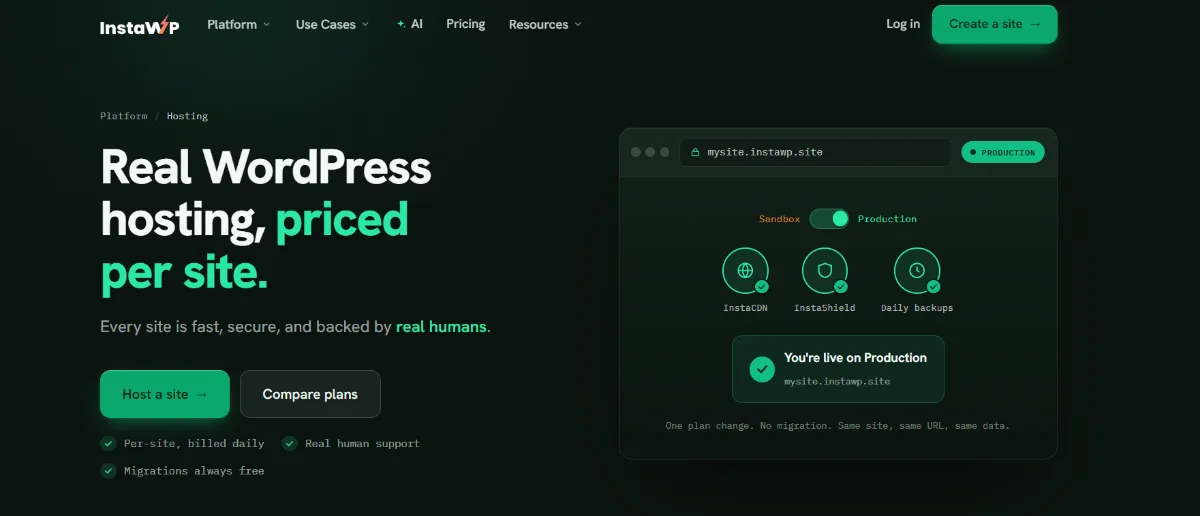Click the 'Real WordPress' heading line
The width and height of the screenshot is (1200, 516).
(266, 167)
